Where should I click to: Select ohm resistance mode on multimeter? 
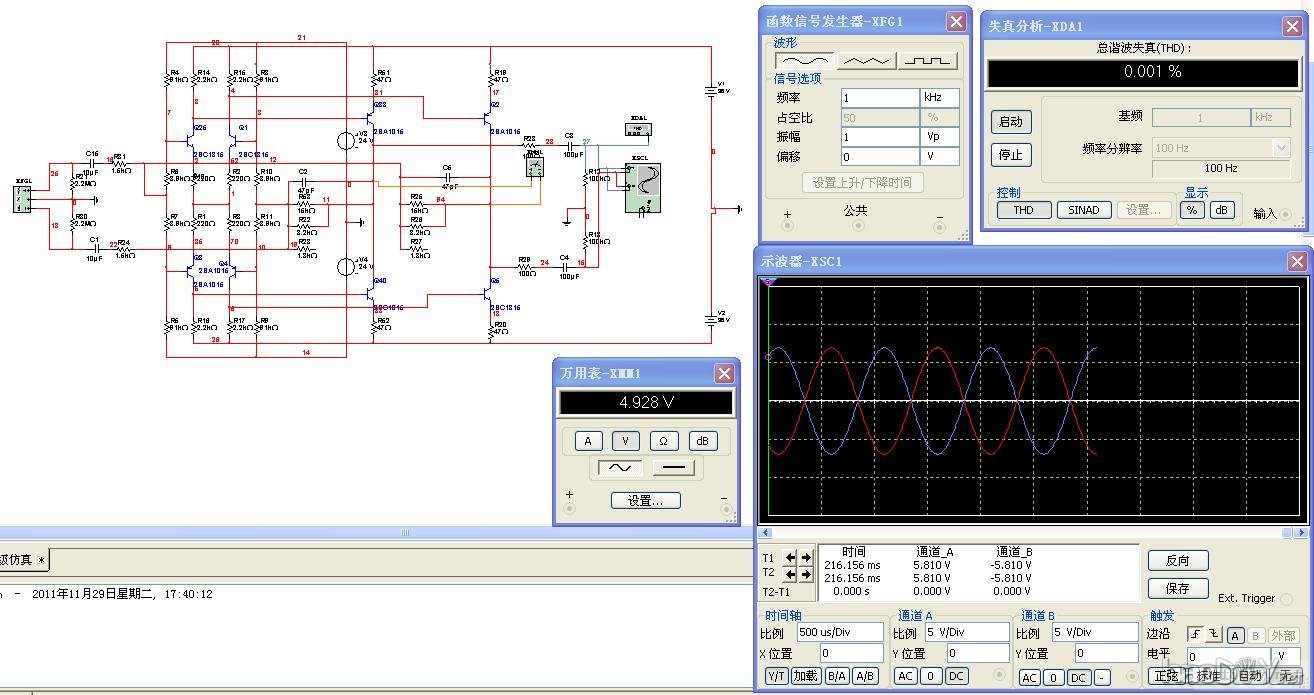tap(663, 441)
